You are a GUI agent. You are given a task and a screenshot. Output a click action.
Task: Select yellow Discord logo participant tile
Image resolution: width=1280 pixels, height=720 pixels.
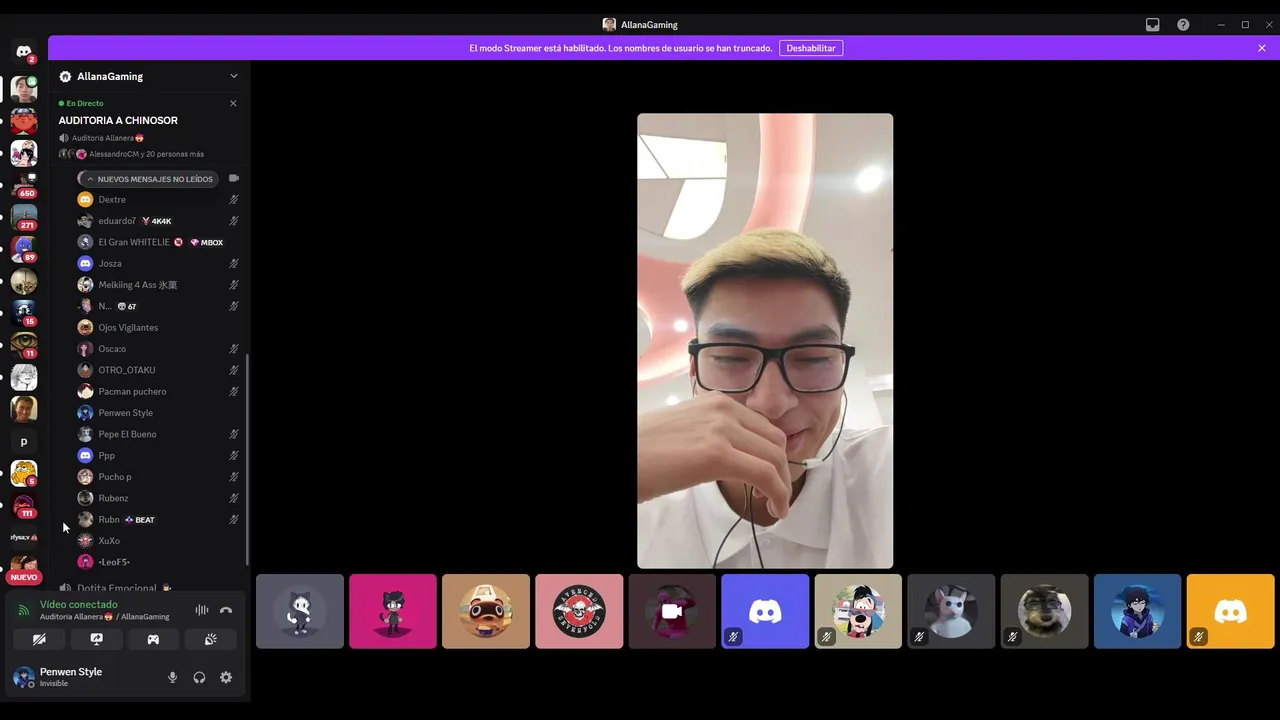[1230, 611]
